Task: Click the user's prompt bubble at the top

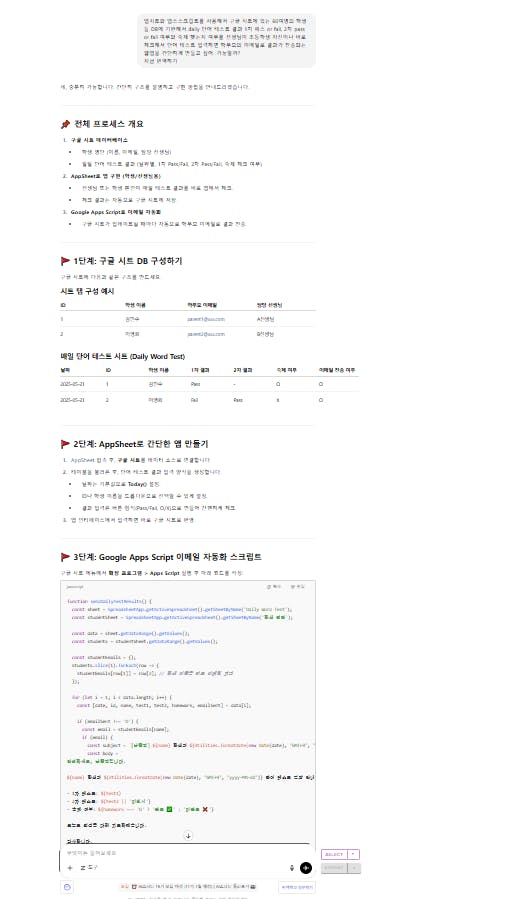Action: pyautogui.click(x=226, y=40)
